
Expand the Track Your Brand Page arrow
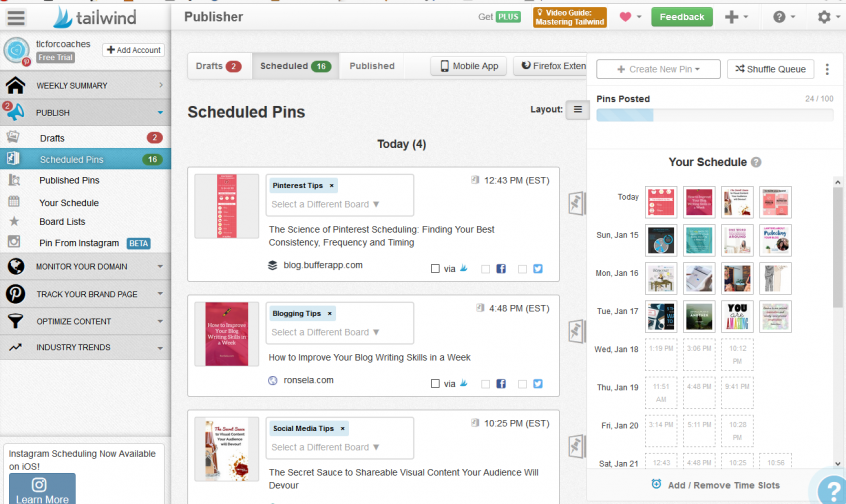pyautogui.click(x=160, y=294)
